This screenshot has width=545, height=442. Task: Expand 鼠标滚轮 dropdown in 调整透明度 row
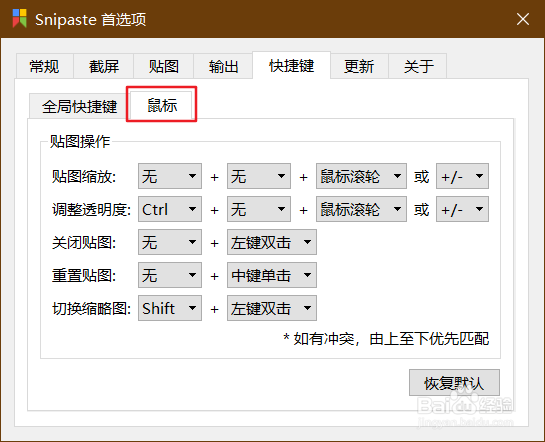click(361, 209)
